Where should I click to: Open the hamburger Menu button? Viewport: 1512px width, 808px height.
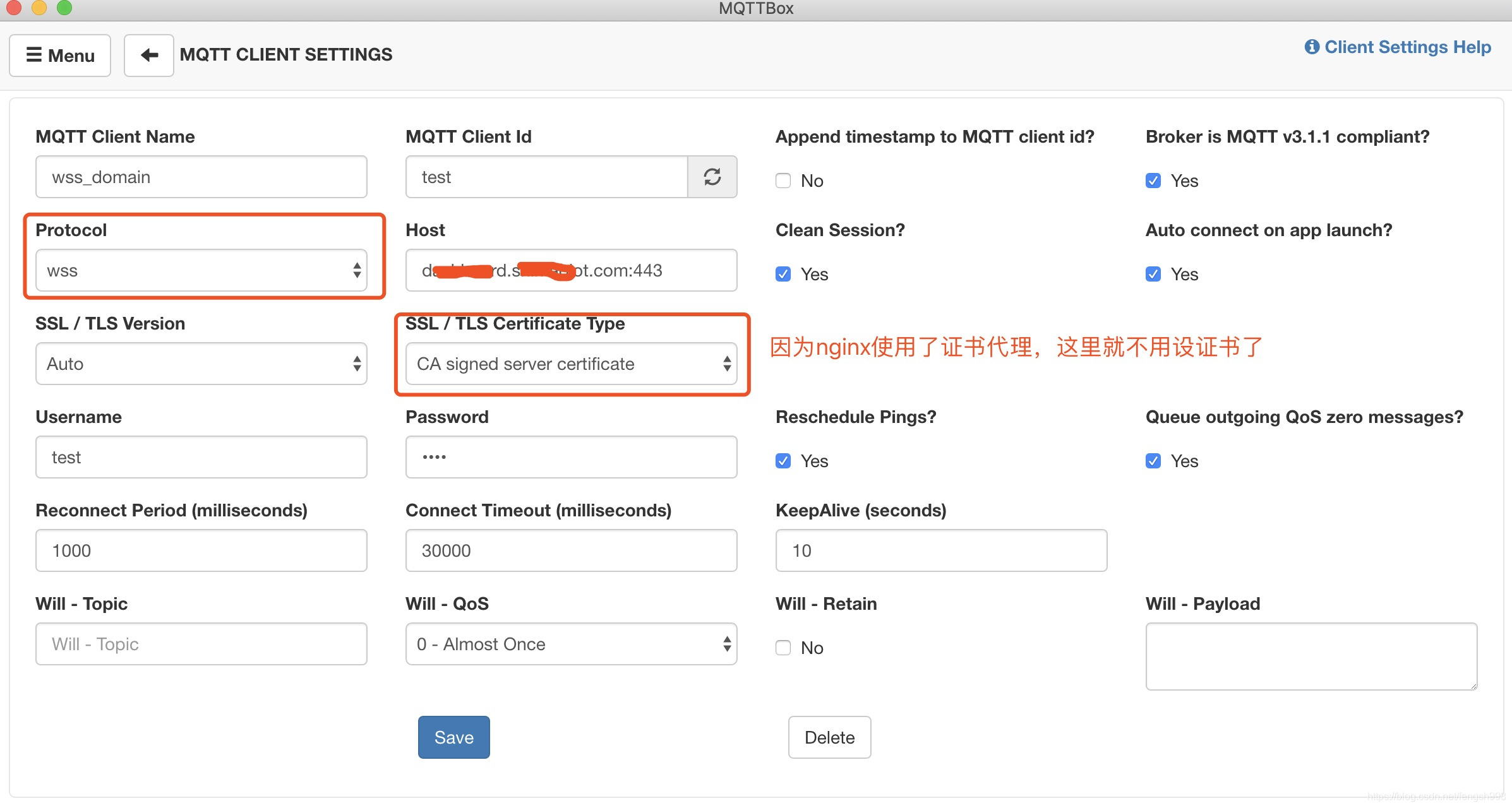pyautogui.click(x=60, y=56)
